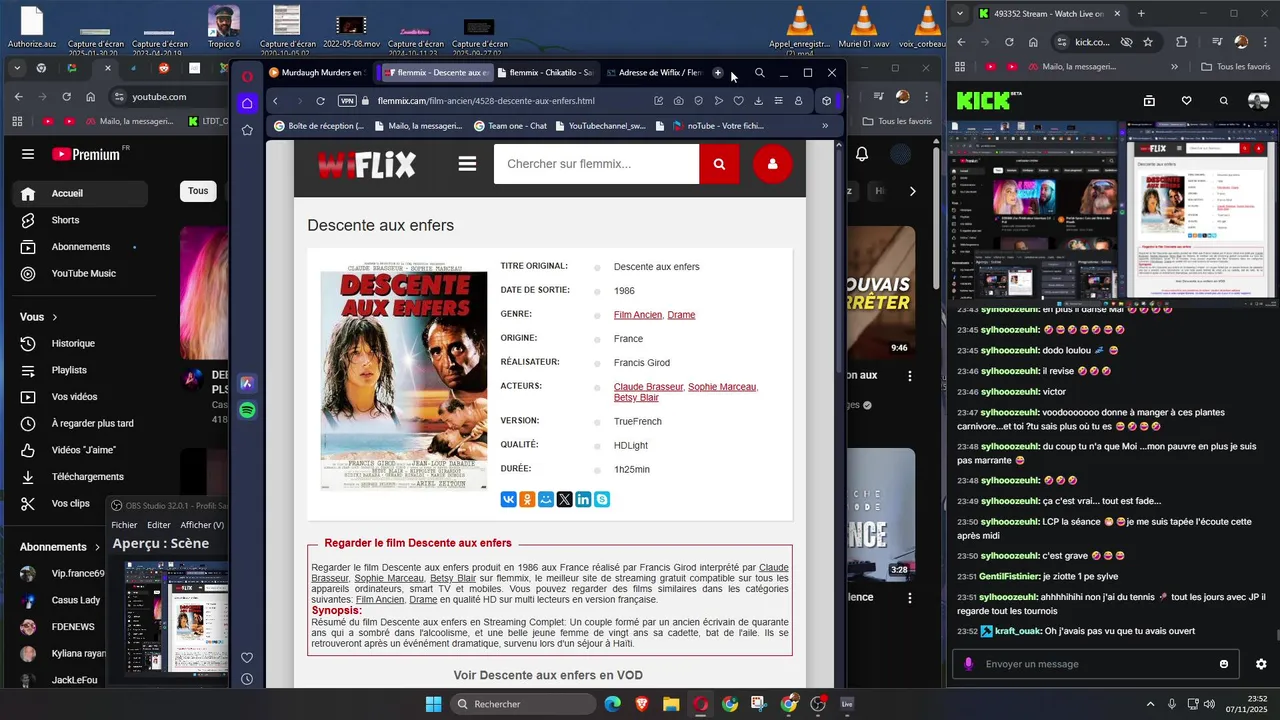Expand Opera bookmarks bar overflow chevron
This screenshot has width=1280, height=720.
point(825,126)
